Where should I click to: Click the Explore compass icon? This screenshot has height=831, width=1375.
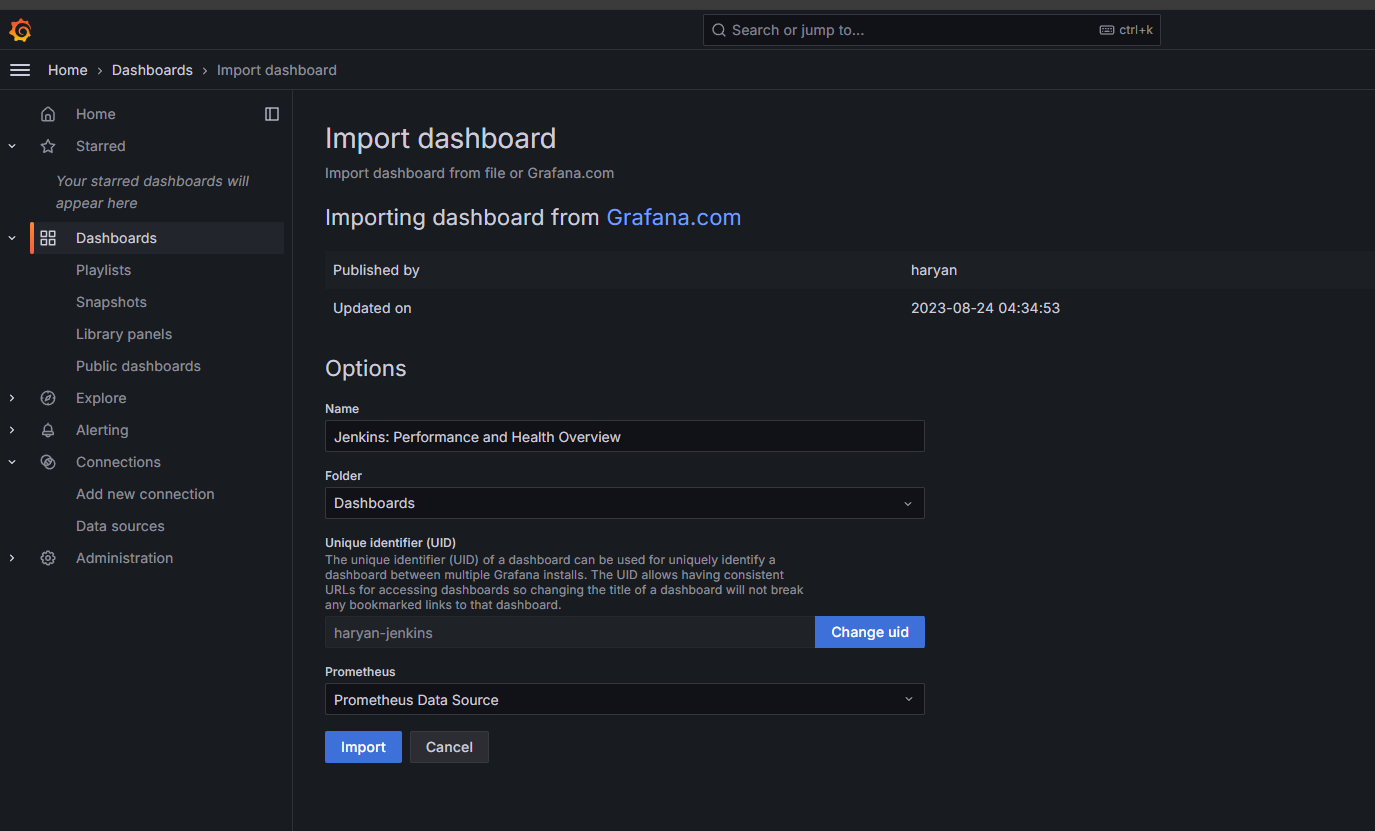[48, 398]
